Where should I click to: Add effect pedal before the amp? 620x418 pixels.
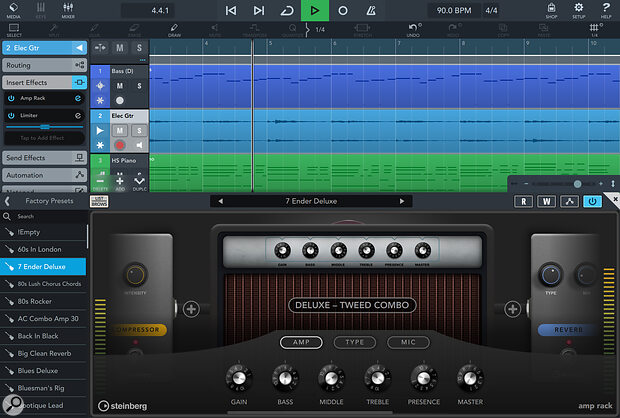pos(191,309)
